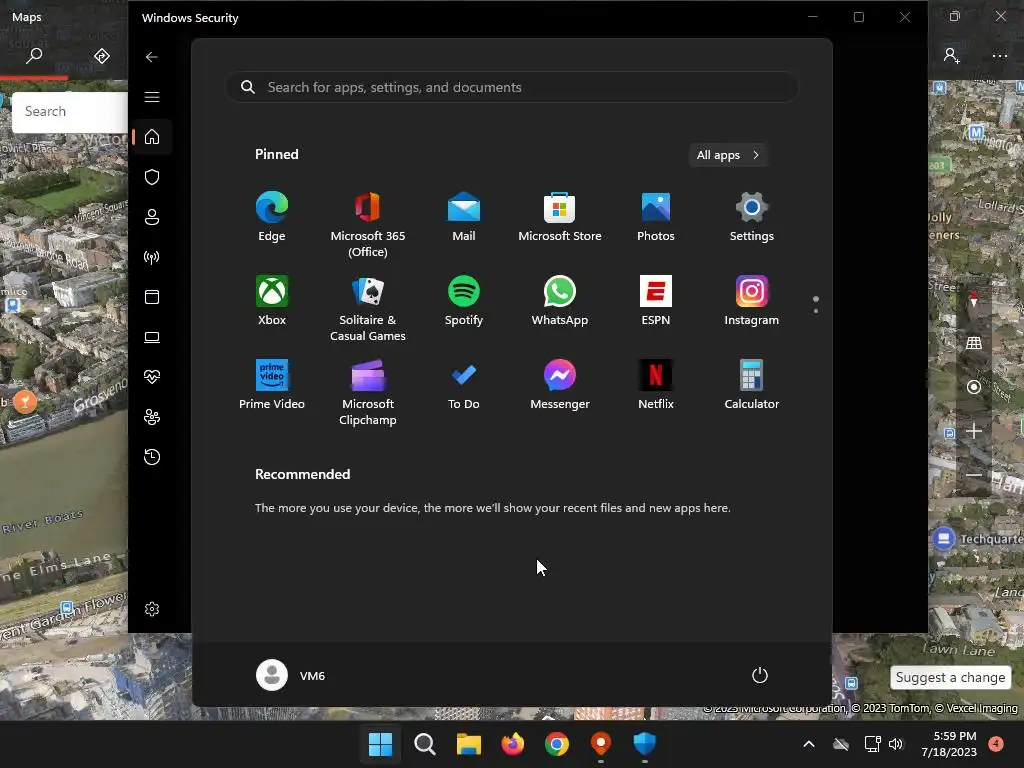
Task: Open Maps more options ellipsis
Action: (x=999, y=56)
